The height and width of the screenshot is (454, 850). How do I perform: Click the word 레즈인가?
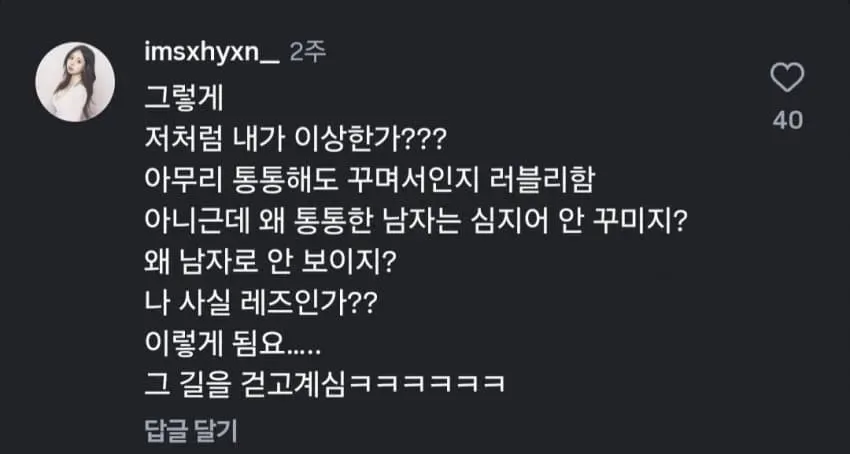point(308,304)
